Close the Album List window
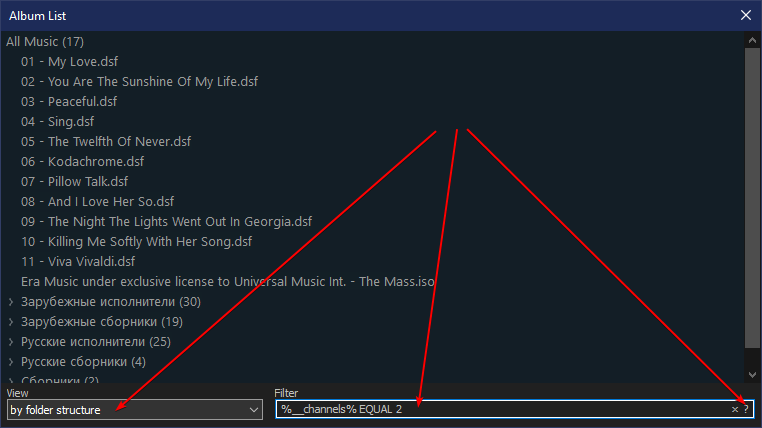 click(x=746, y=16)
